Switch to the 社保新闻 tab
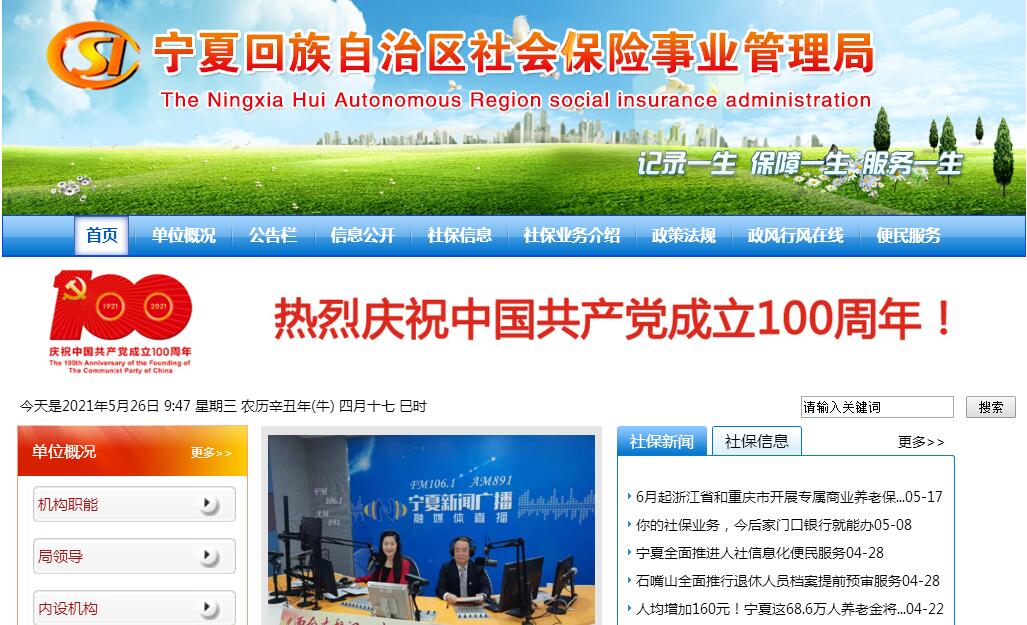1027x625 pixels. point(661,441)
